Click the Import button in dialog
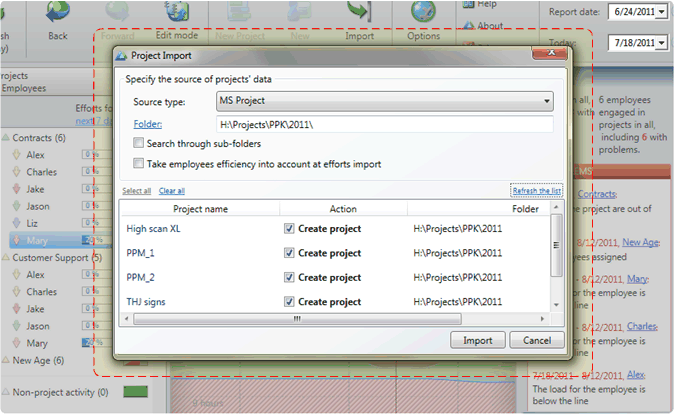Image resolution: width=675 pixels, height=415 pixels. [x=477, y=341]
